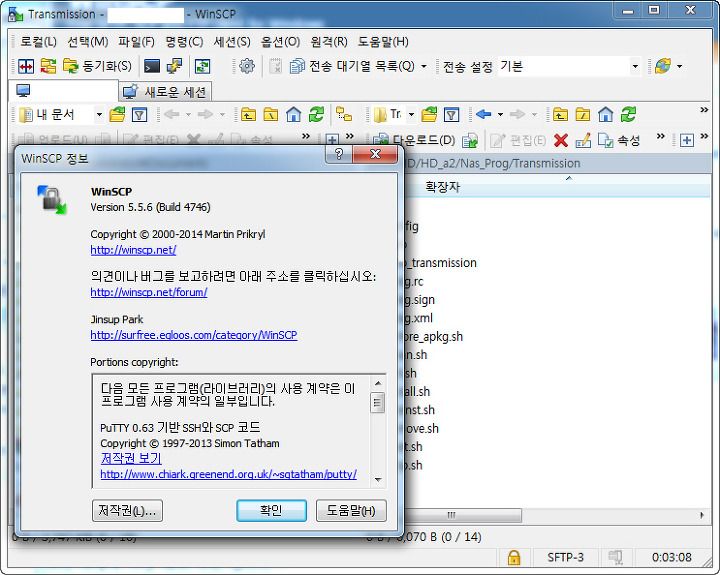Click the 전송 대기열 목록(Q) queue button
This screenshot has height=575, width=720.
coord(352,67)
